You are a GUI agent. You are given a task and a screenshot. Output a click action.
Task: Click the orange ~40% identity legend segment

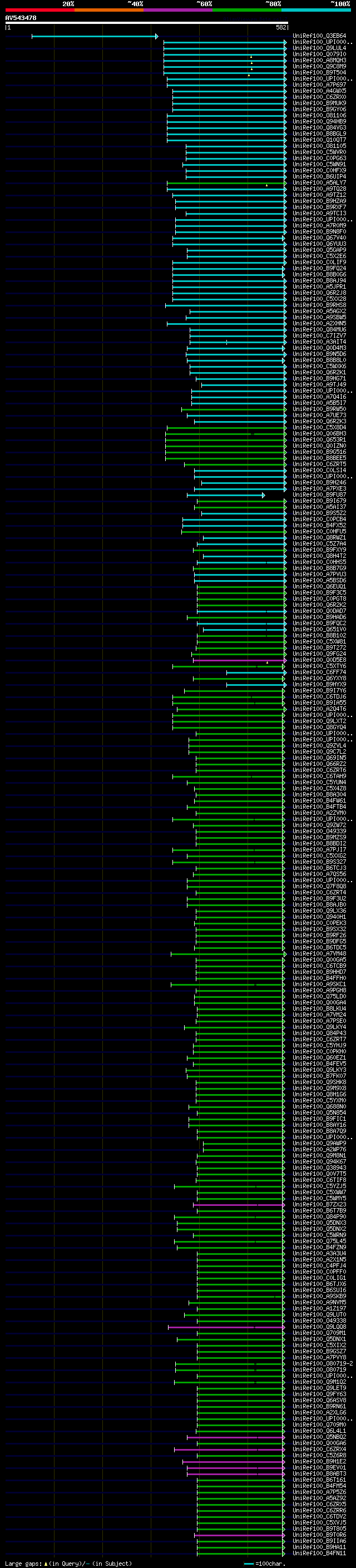click(x=109, y=10)
